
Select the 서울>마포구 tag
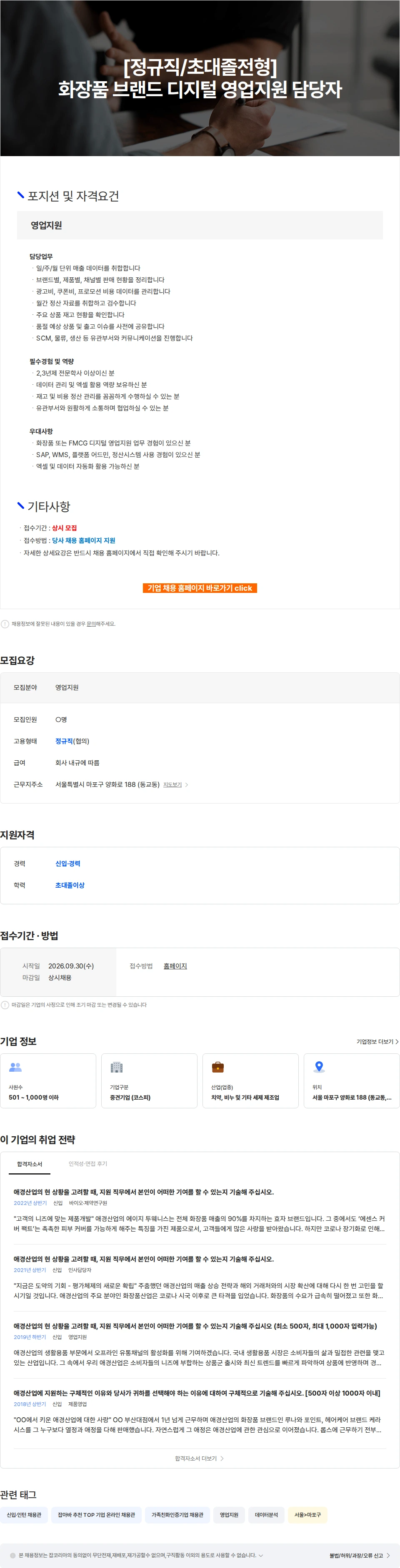[x=307, y=1515]
